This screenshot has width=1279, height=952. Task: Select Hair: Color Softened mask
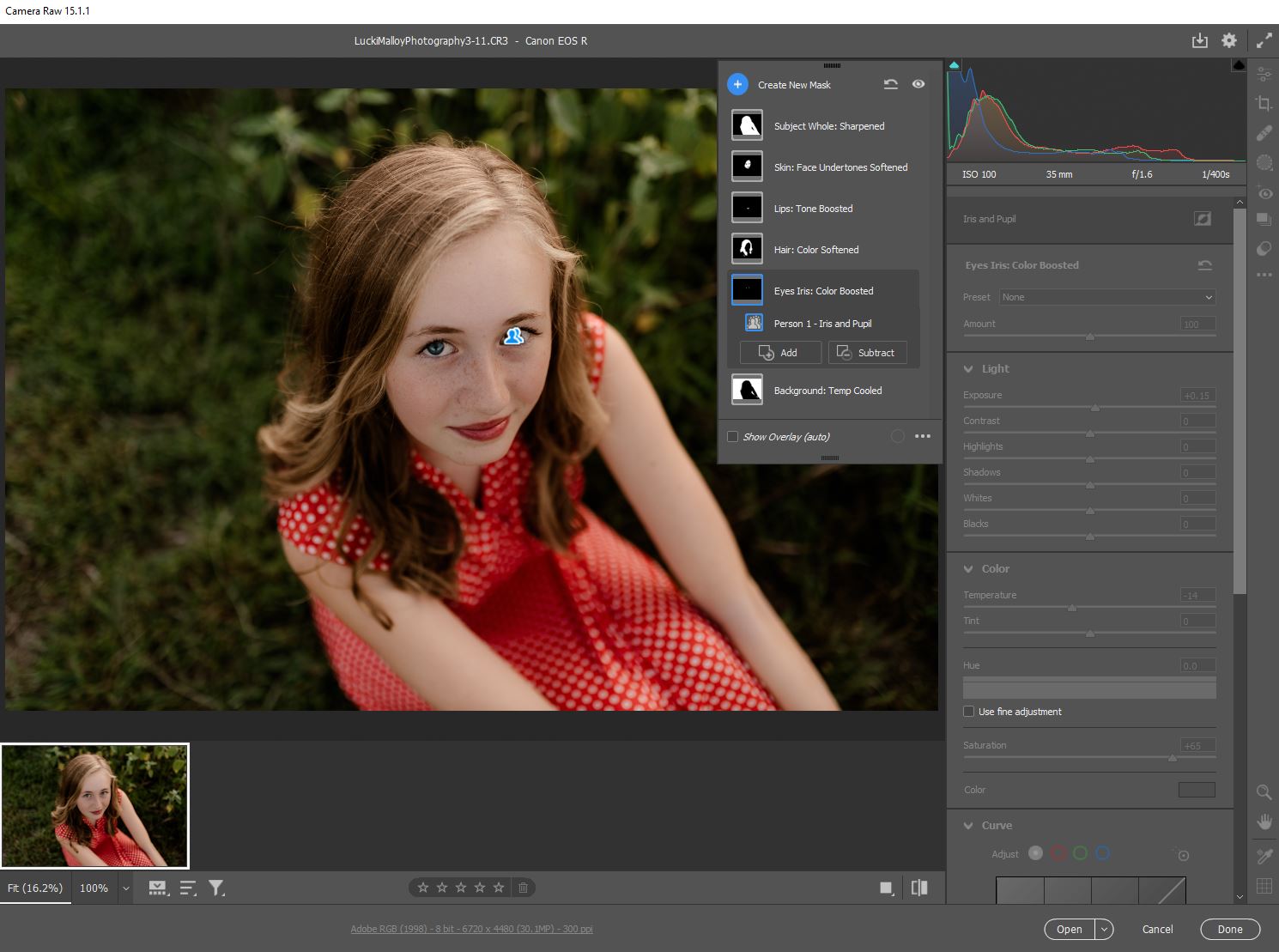[x=815, y=250]
